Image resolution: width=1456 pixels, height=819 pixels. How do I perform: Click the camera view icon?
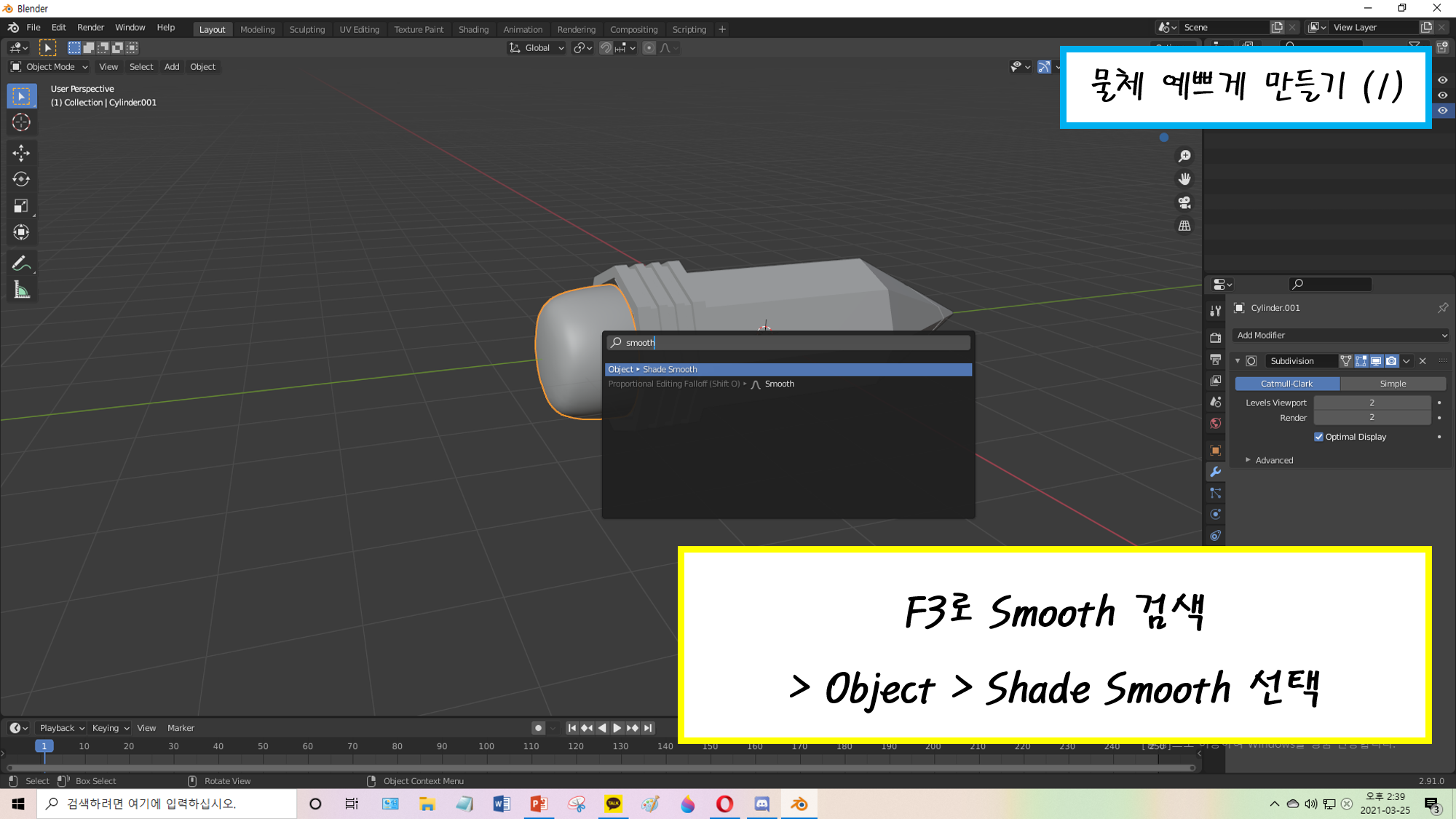click(1184, 202)
